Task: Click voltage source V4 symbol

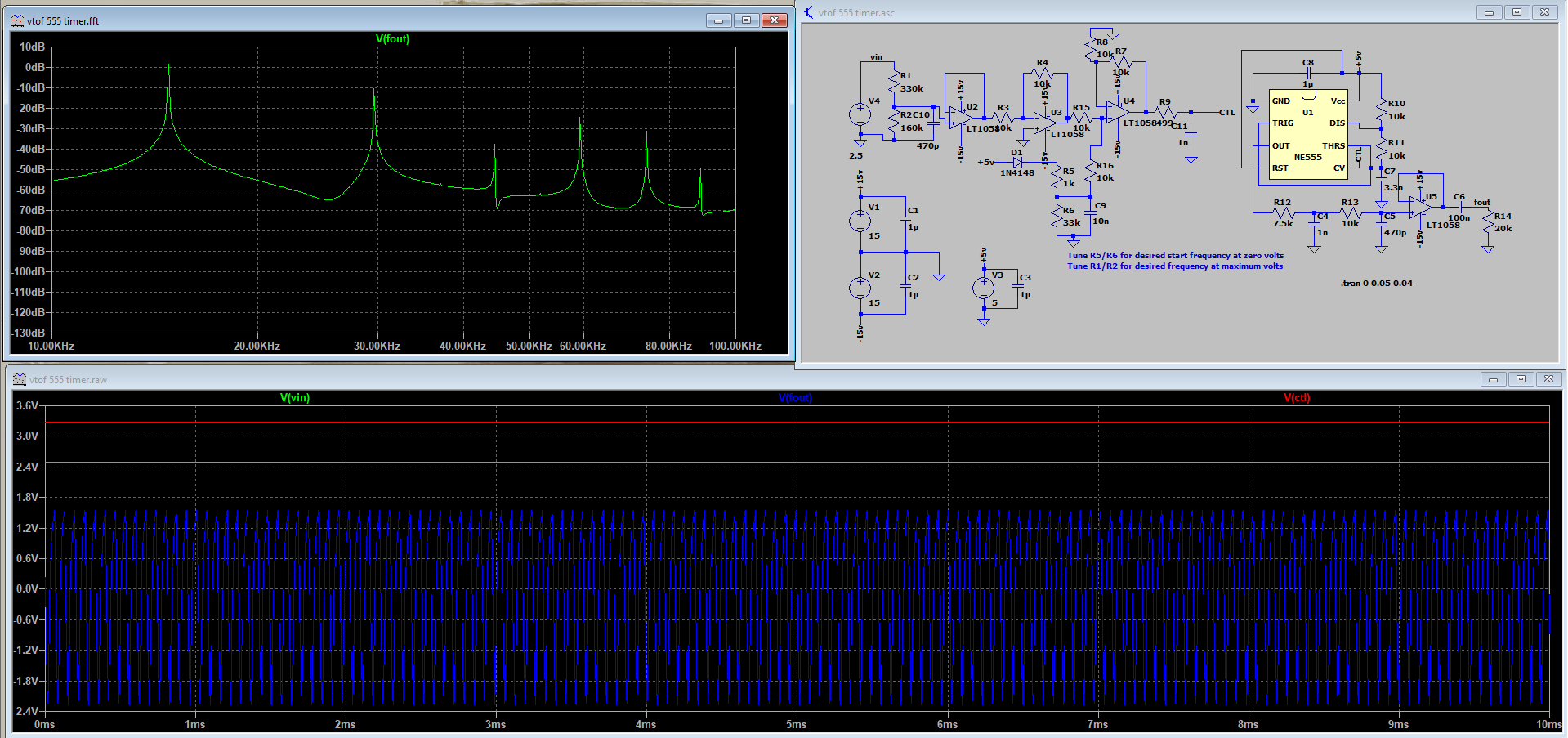Action: click(860, 114)
